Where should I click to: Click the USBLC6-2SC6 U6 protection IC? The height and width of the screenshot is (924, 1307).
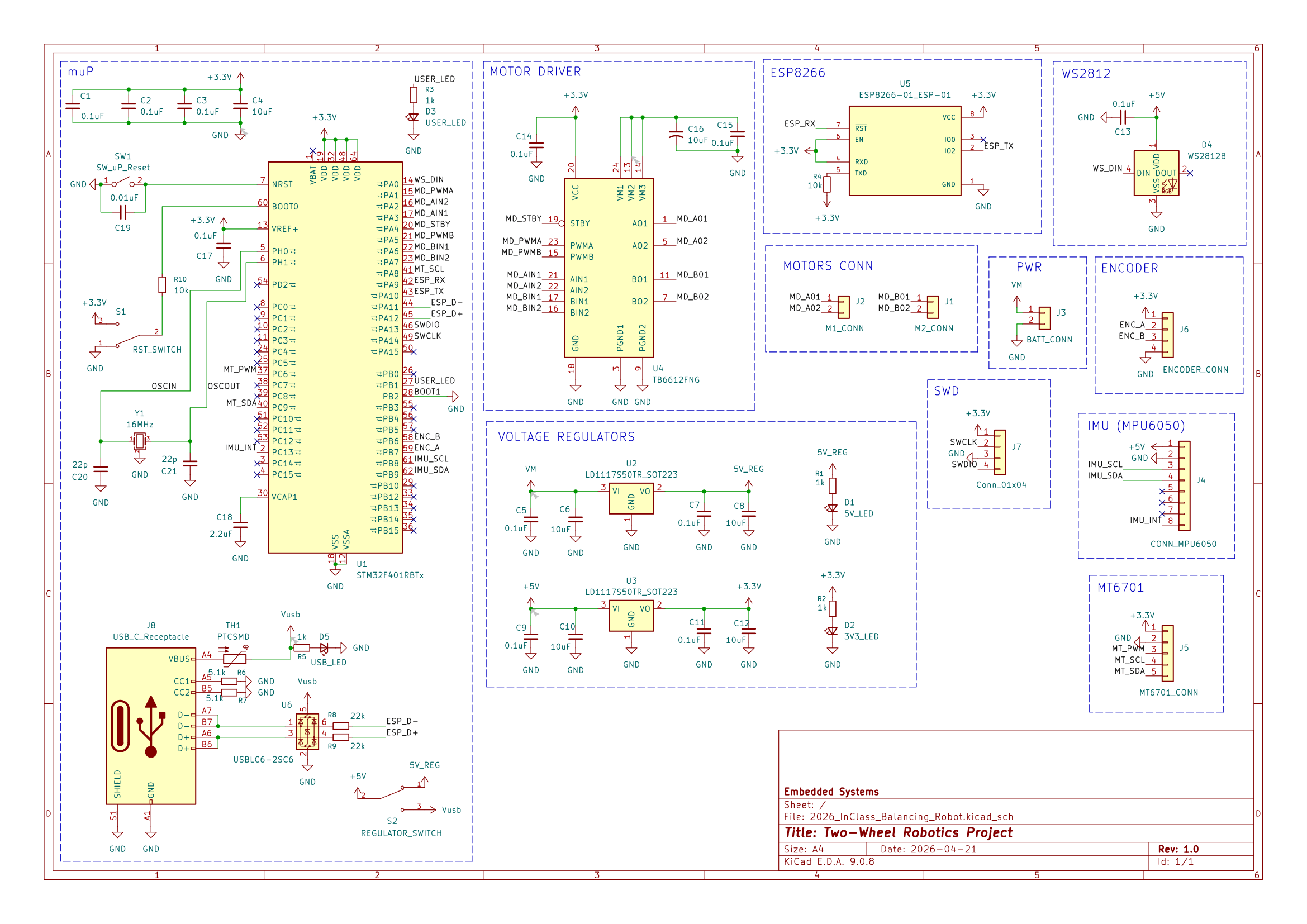click(307, 731)
